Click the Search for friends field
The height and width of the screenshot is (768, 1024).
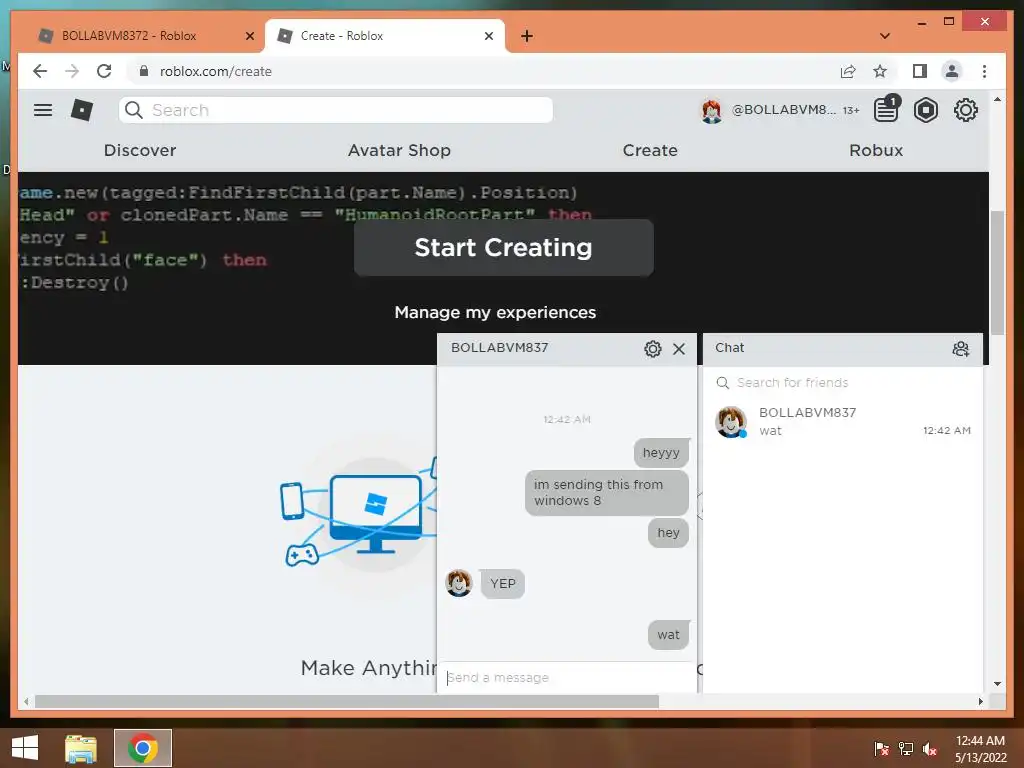click(842, 383)
